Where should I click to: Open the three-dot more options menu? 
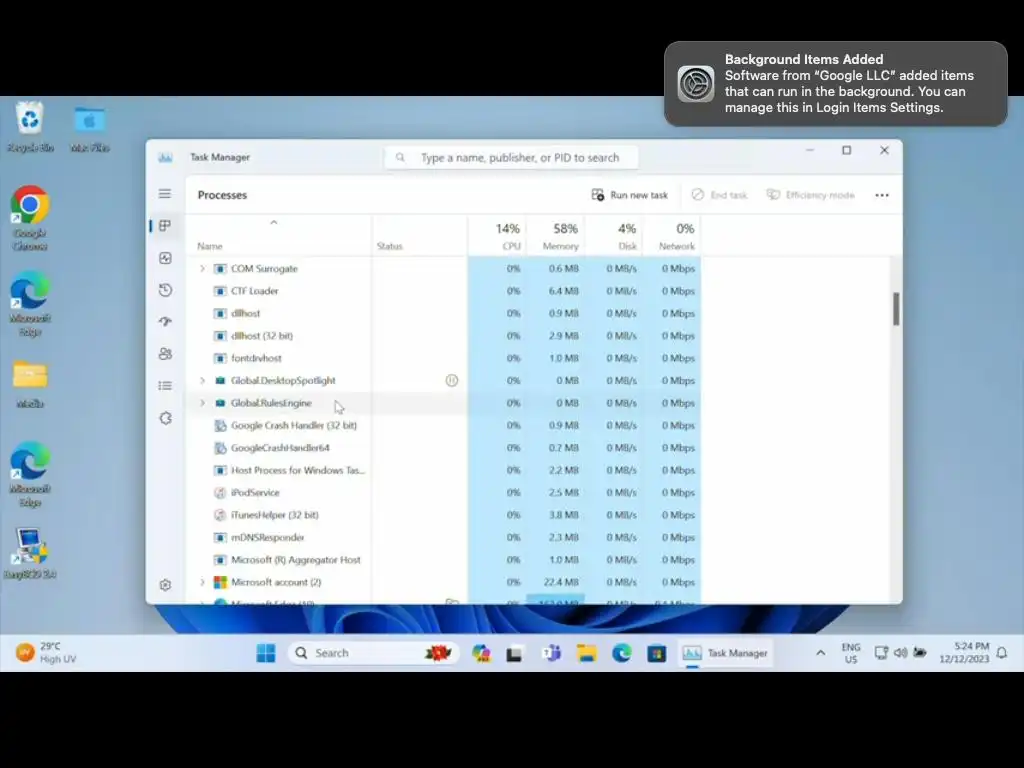click(882, 195)
